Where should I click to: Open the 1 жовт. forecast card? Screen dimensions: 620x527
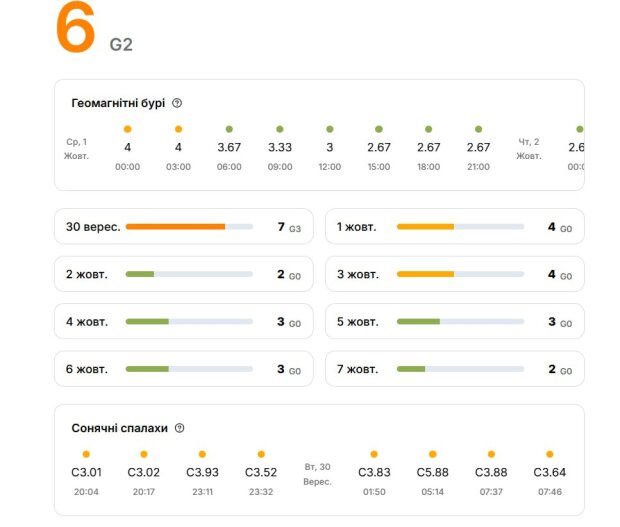tap(454, 227)
